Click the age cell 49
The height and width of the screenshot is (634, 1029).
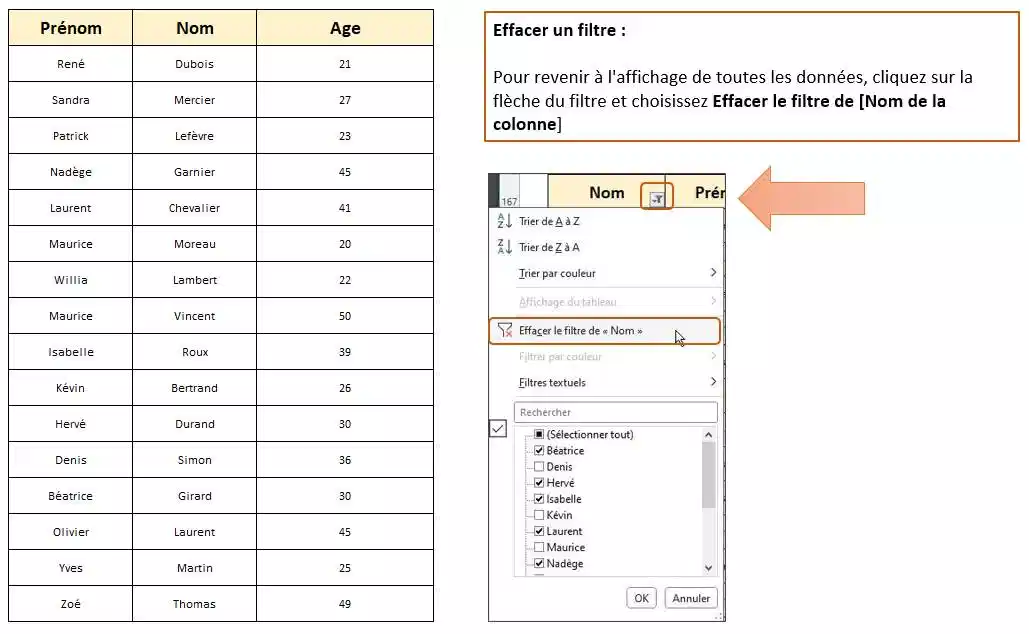click(x=345, y=604)
